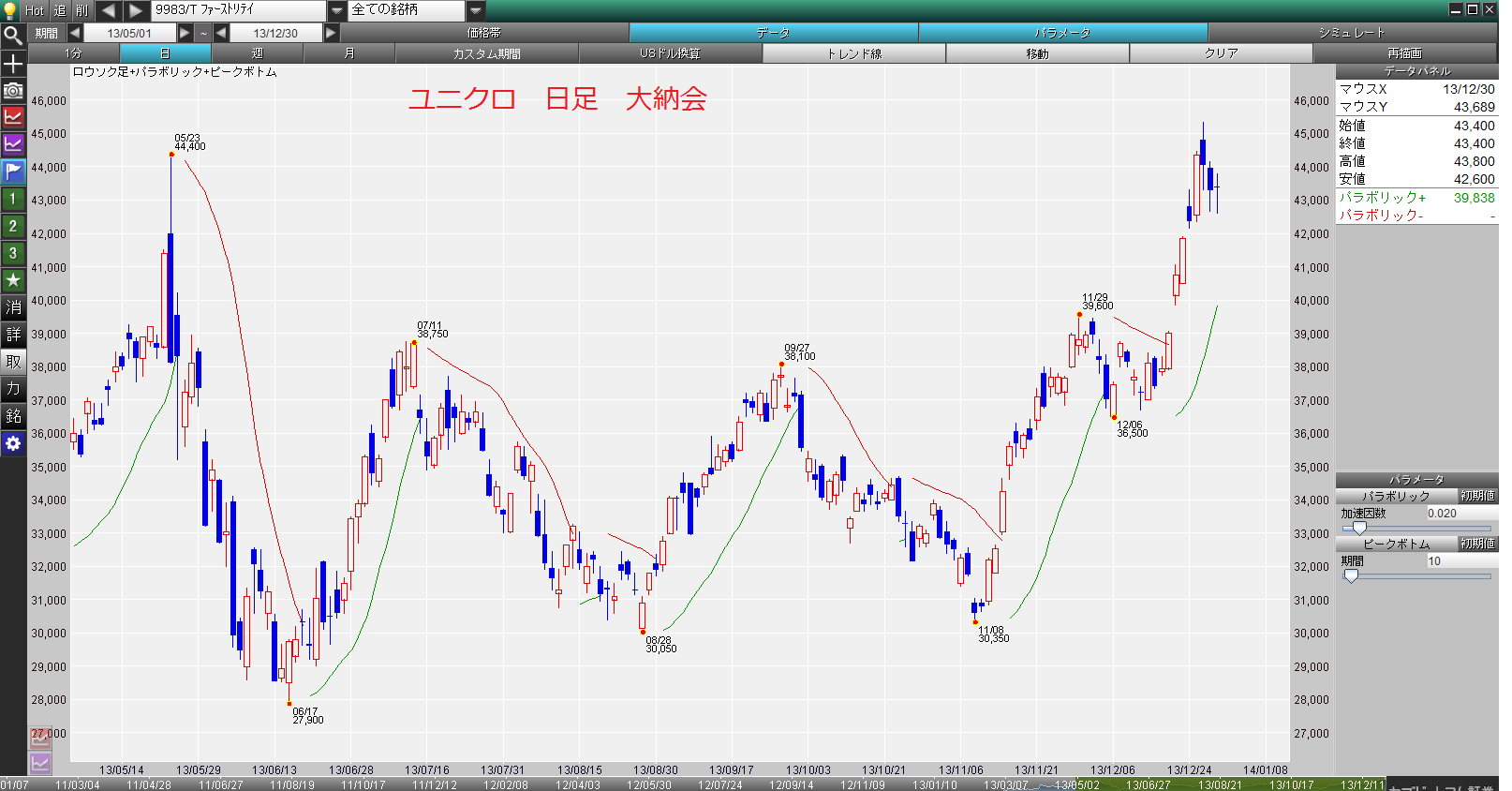Click the start date field 13/05/01
The width and height of the screenshot is (1512, 791).
pos(129,33)
